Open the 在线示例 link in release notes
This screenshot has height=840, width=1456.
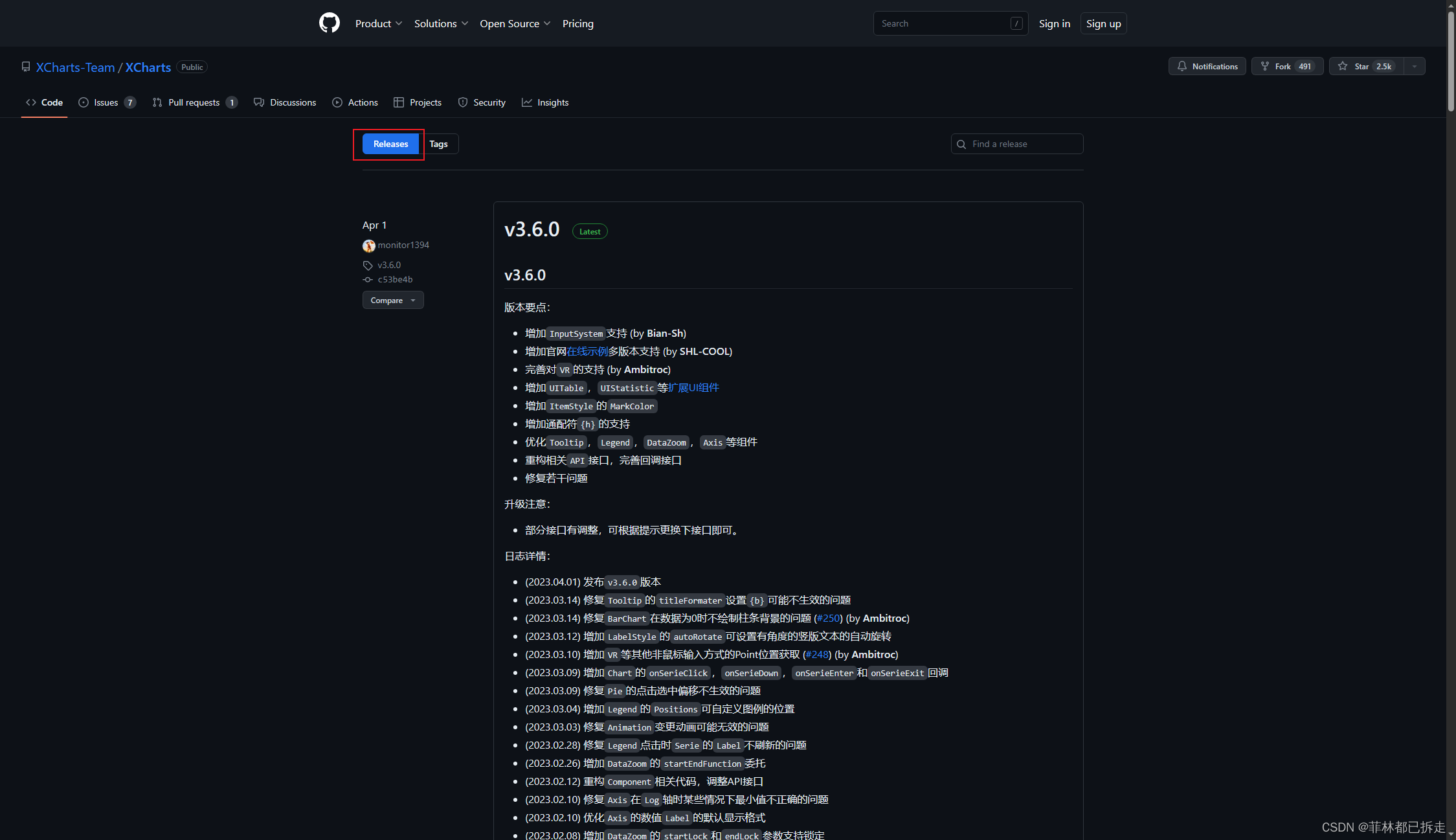pos(587,351)
